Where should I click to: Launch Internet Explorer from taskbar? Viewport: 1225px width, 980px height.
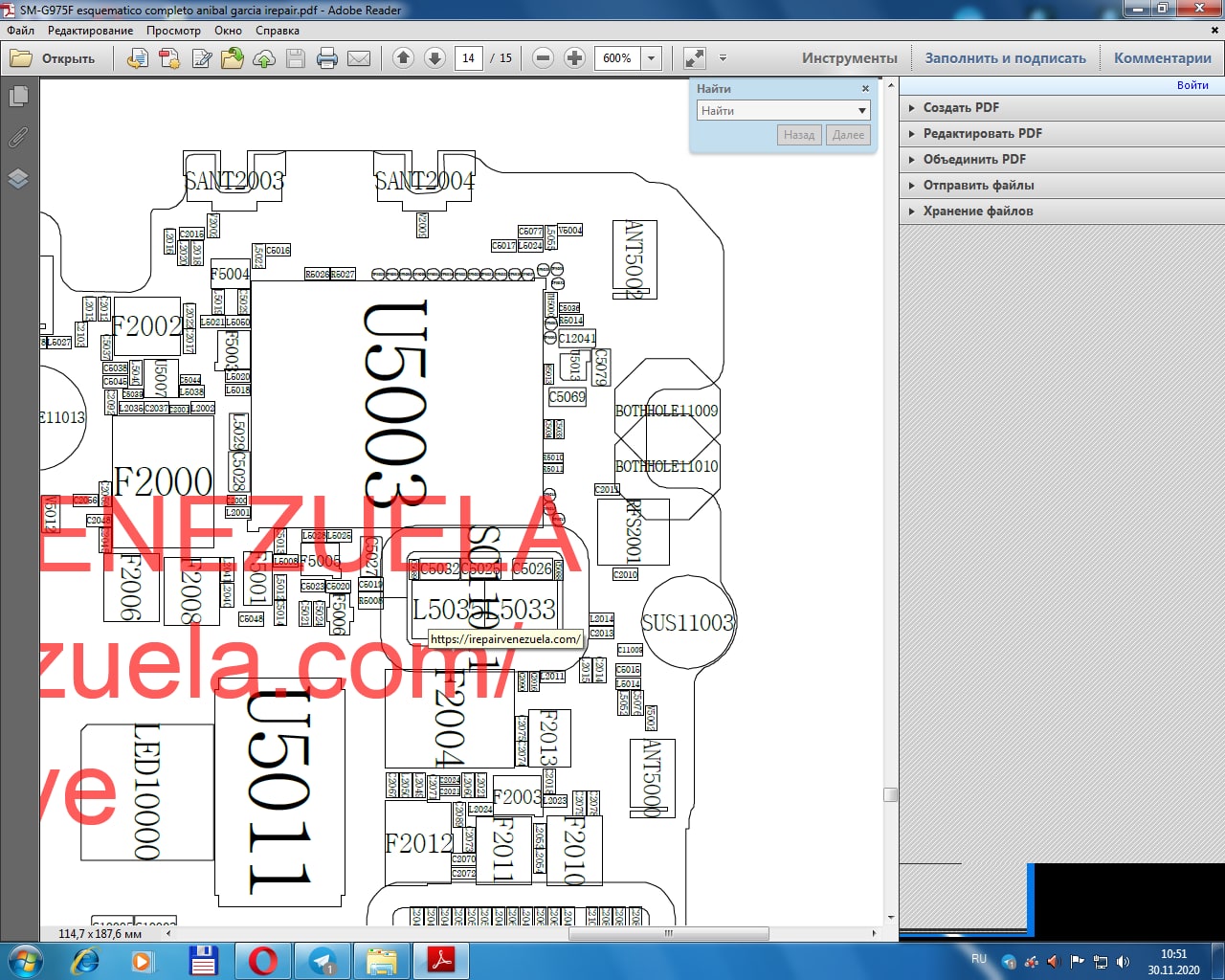[x=85, y=961]
